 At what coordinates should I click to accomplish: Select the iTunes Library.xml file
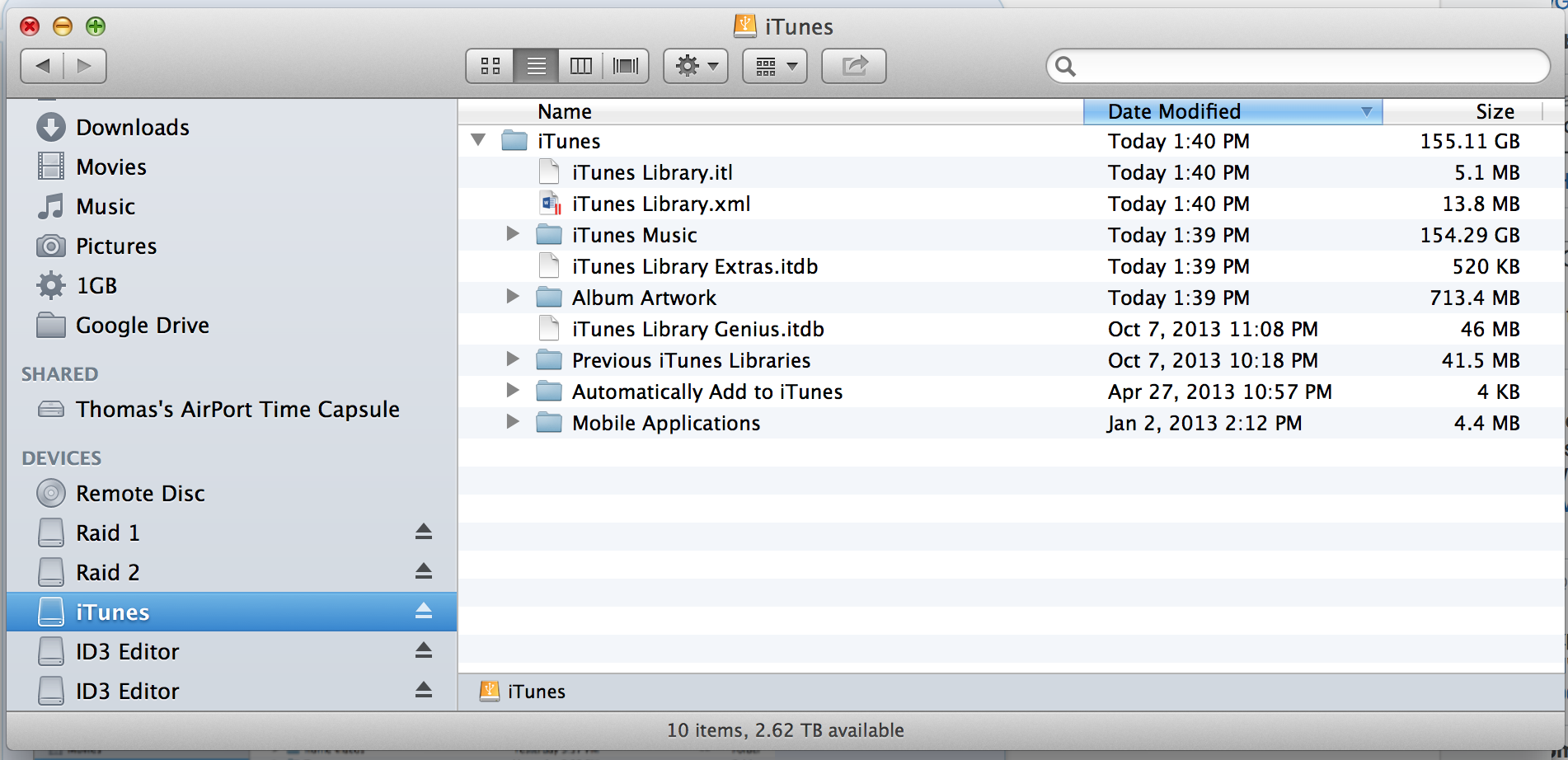click(x=1011, y=204)
